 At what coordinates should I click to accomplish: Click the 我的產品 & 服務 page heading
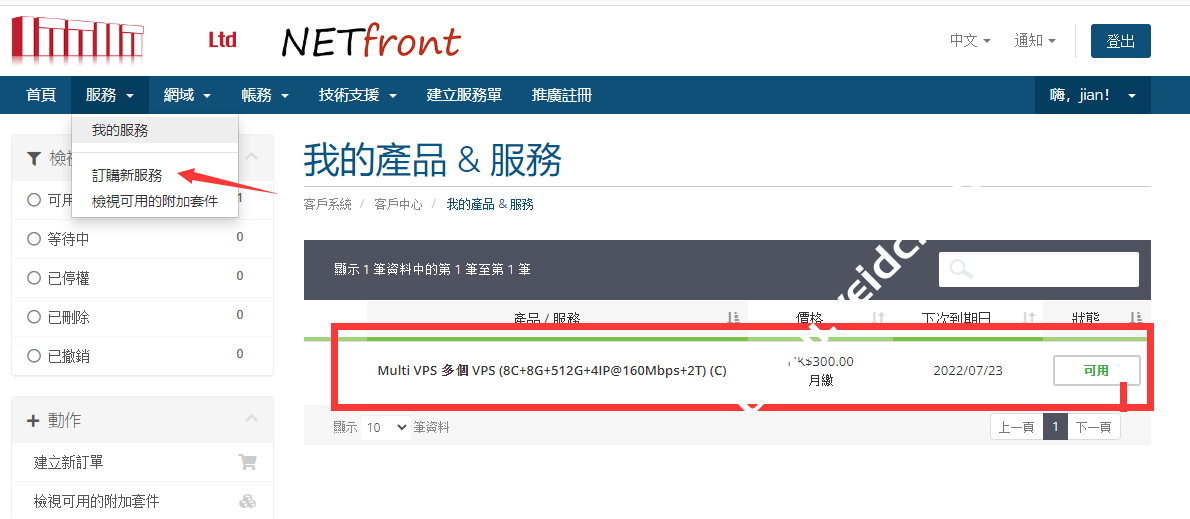[433, 160]
